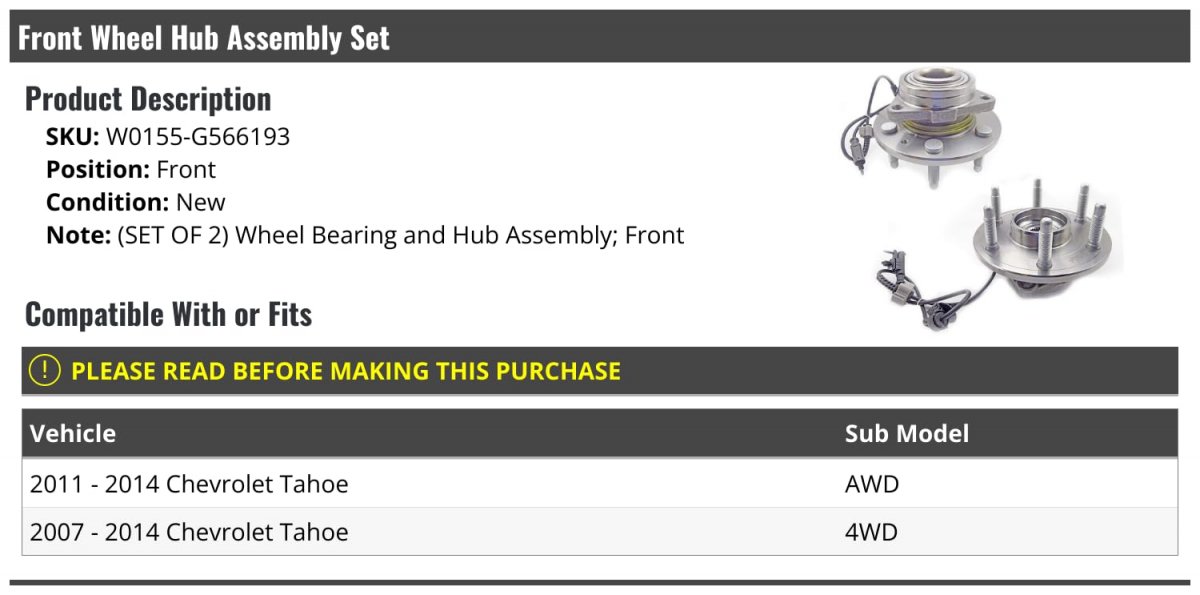This screenshot has height=595, width=1200.
Task: Click the exclamation warning icon
Action: tap(45, 371)
